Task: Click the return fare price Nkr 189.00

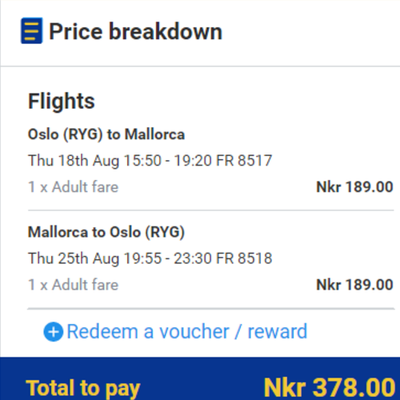Action: click(x=355, y=285)
